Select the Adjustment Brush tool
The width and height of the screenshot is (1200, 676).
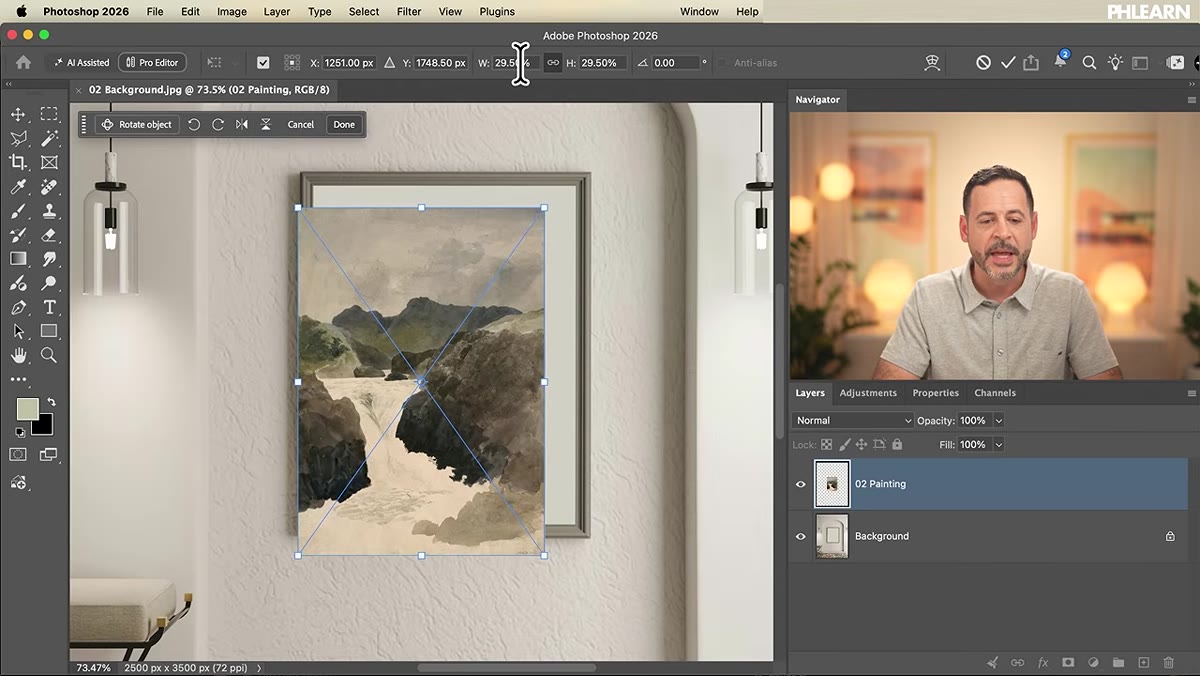(18, 283)
